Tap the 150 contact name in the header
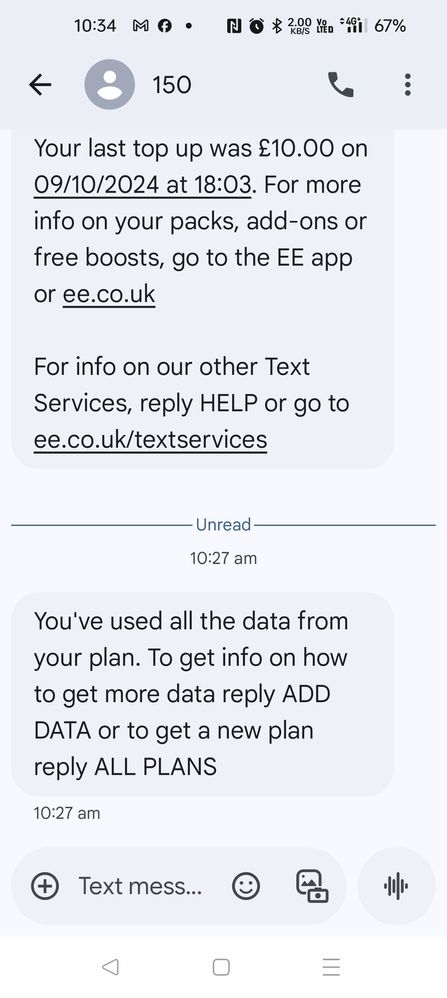447x998 pixels. tap(172, 85)
